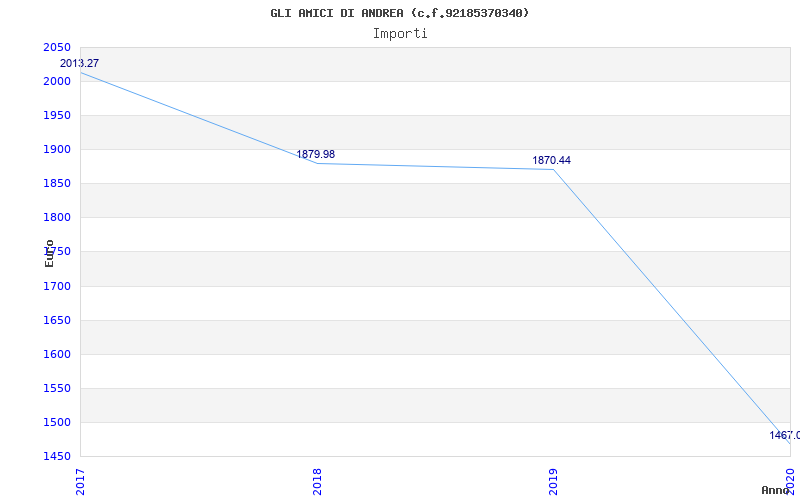Click the 1650 y-axis value
800x500 pixels.
coord(57,320)
